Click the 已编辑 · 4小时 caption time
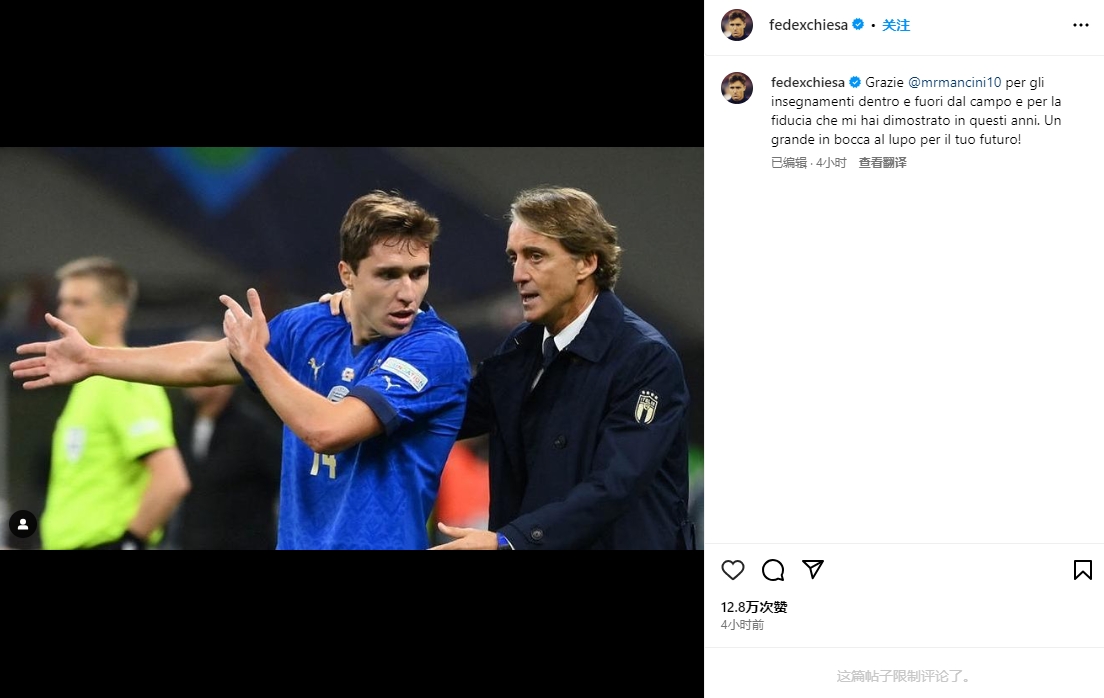The height and width of the screenshot is (698, 1104). (808, 163)
